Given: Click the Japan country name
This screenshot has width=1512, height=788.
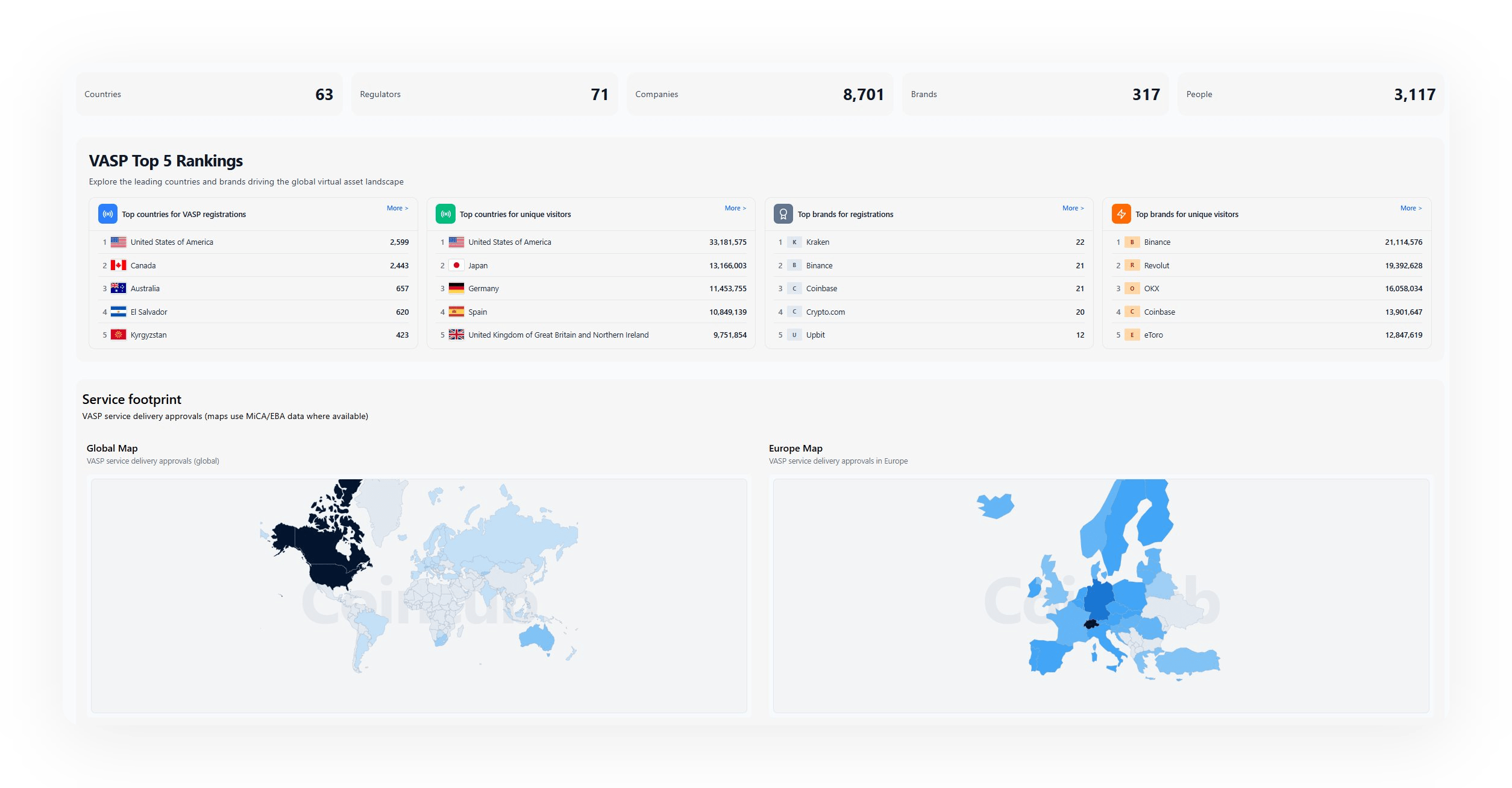Looking at the screenshot, I should pos(478,265).
